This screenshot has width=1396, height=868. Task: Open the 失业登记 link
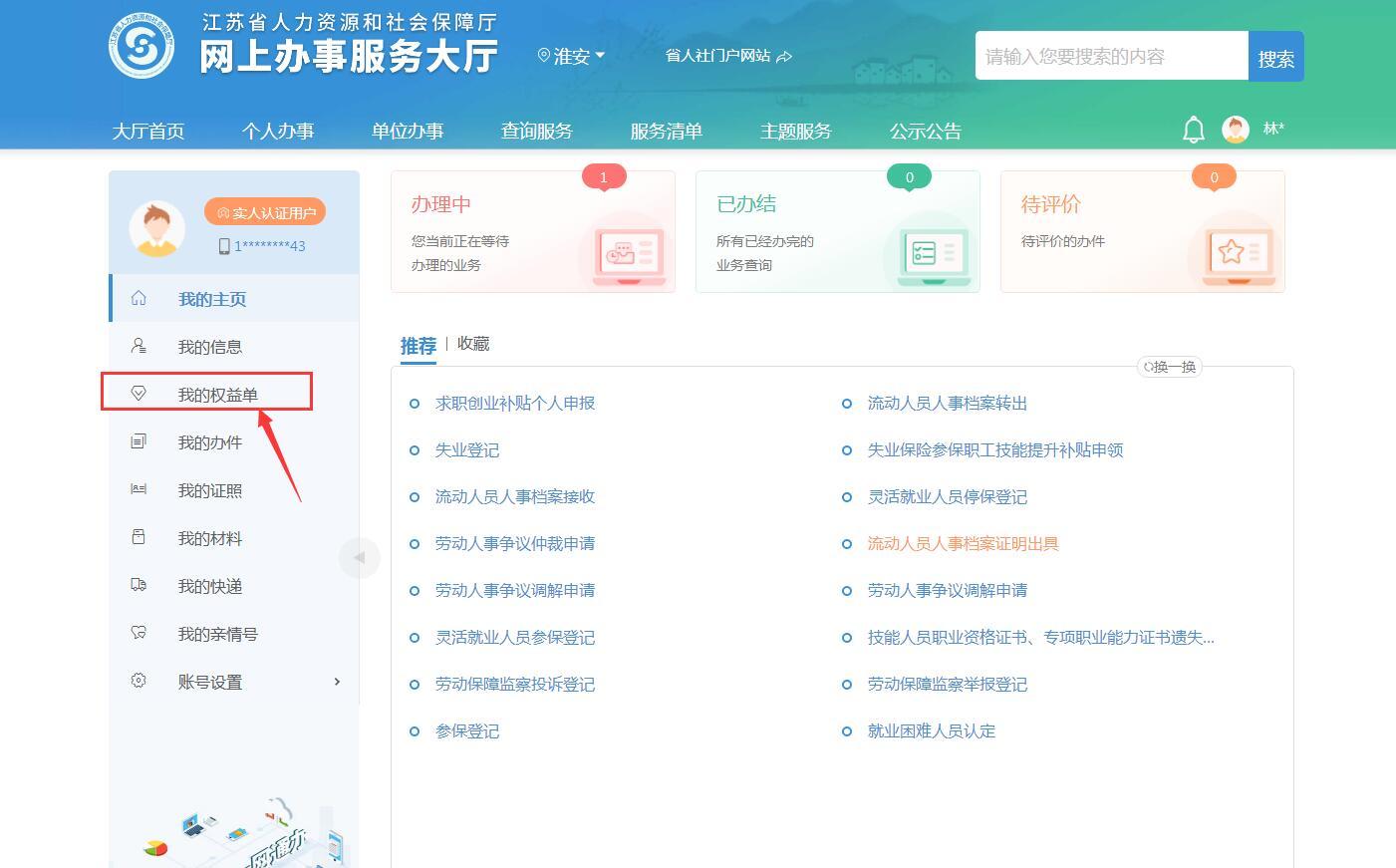coord(466,450)
